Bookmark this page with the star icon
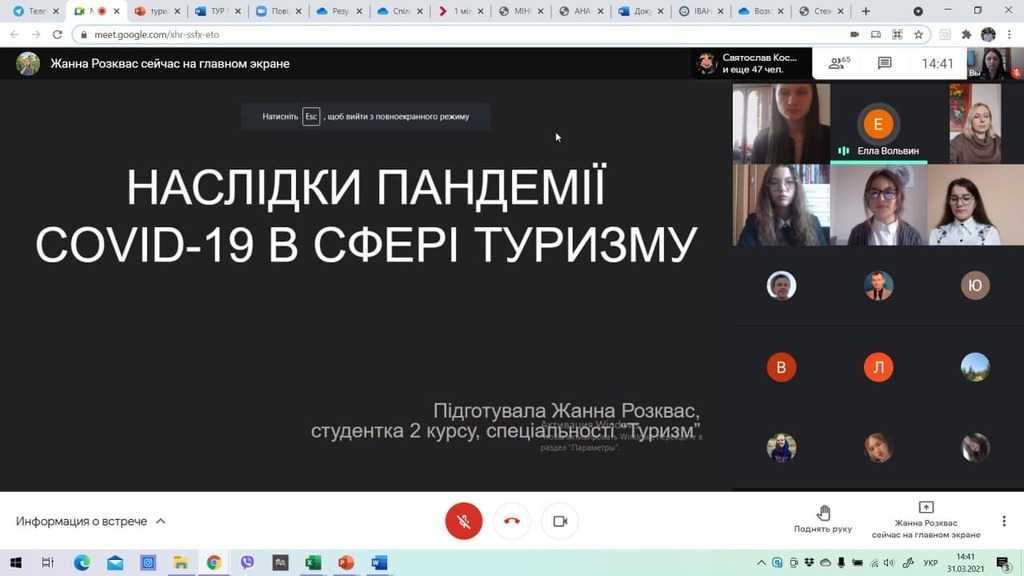 919,34
